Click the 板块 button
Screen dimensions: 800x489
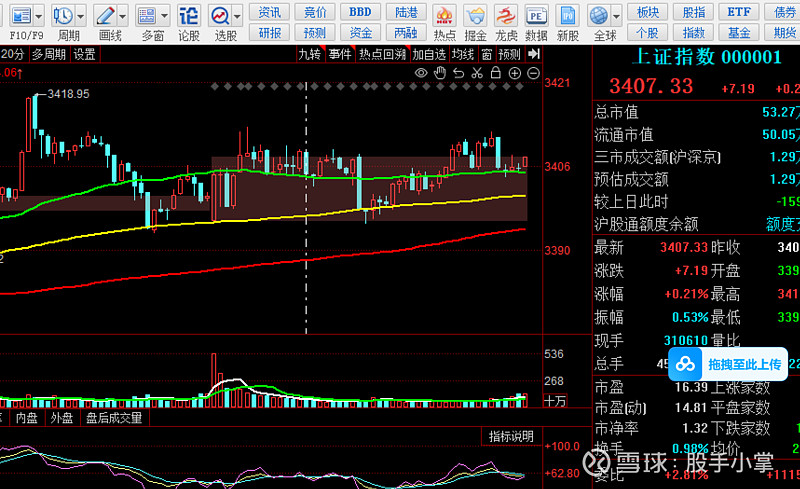[x=647, y=12]
